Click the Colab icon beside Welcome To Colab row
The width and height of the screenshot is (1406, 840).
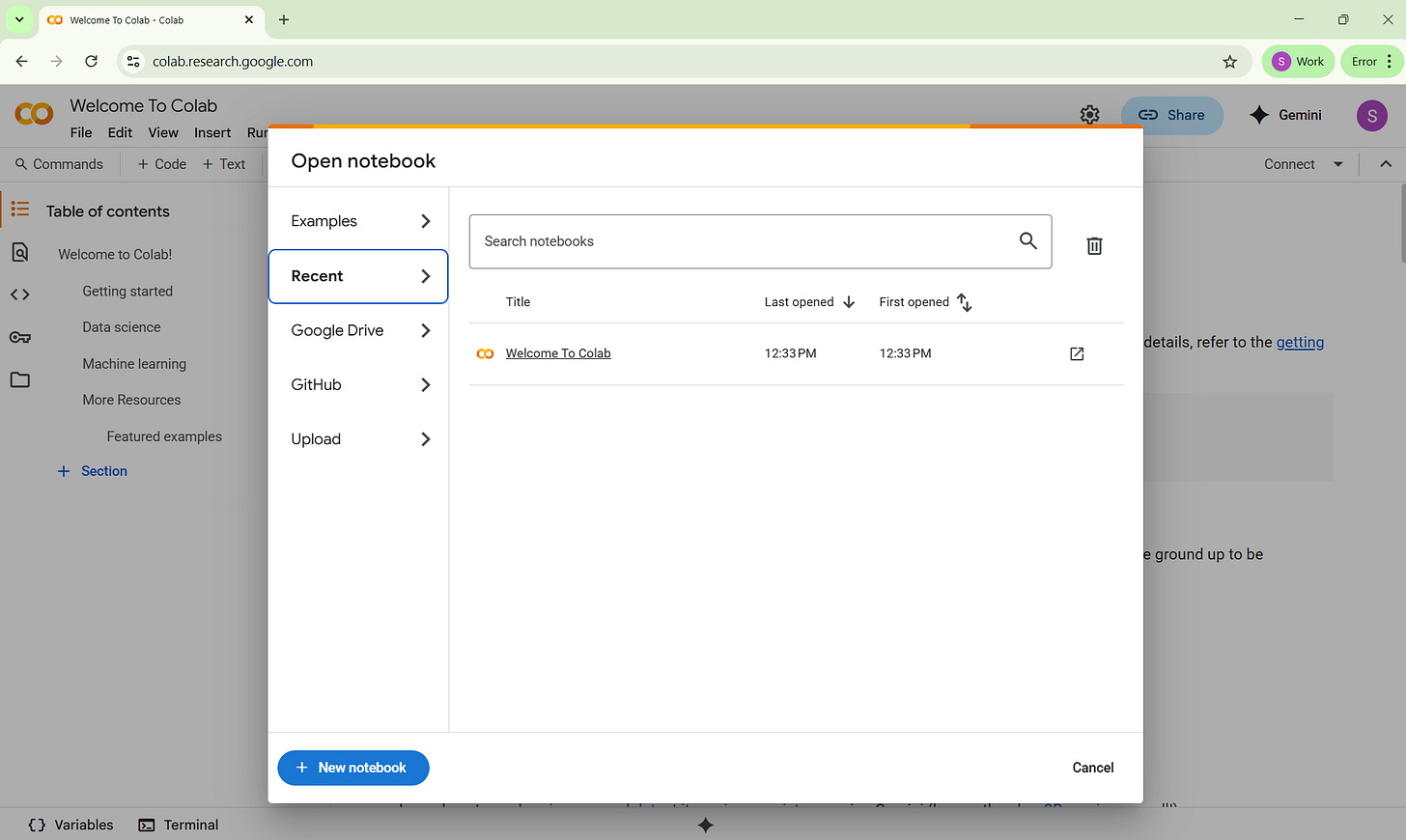coord(486,353)
